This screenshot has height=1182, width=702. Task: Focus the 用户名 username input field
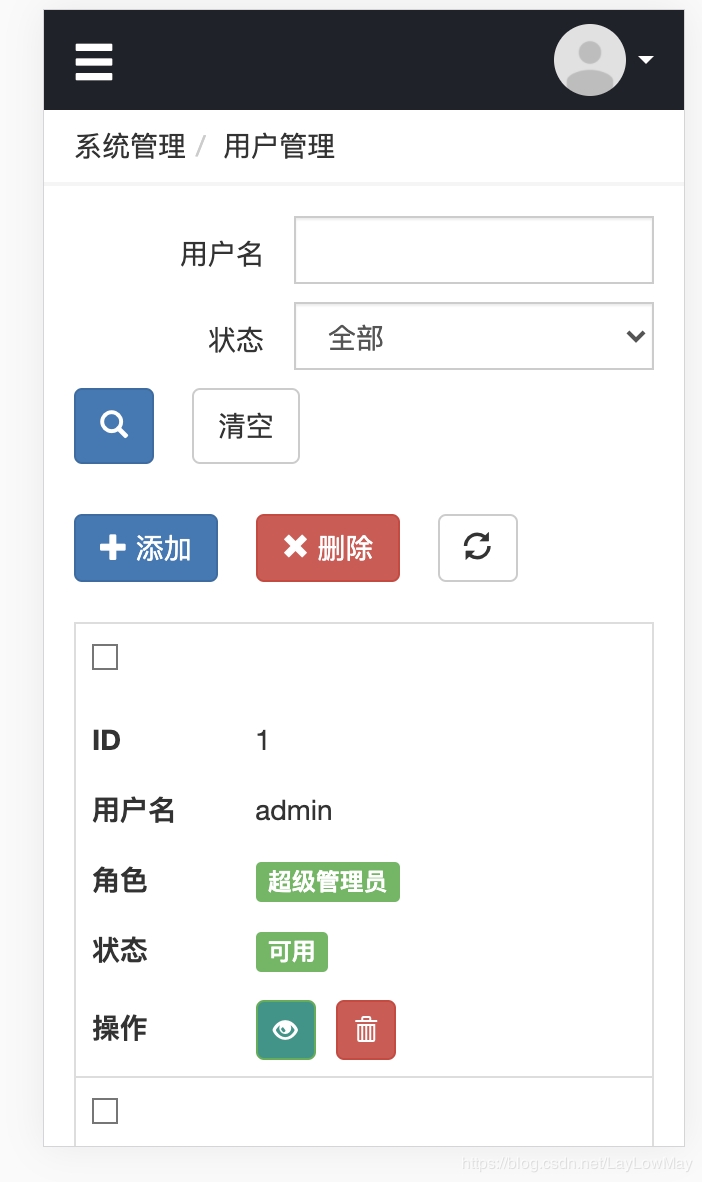point(474,250)
